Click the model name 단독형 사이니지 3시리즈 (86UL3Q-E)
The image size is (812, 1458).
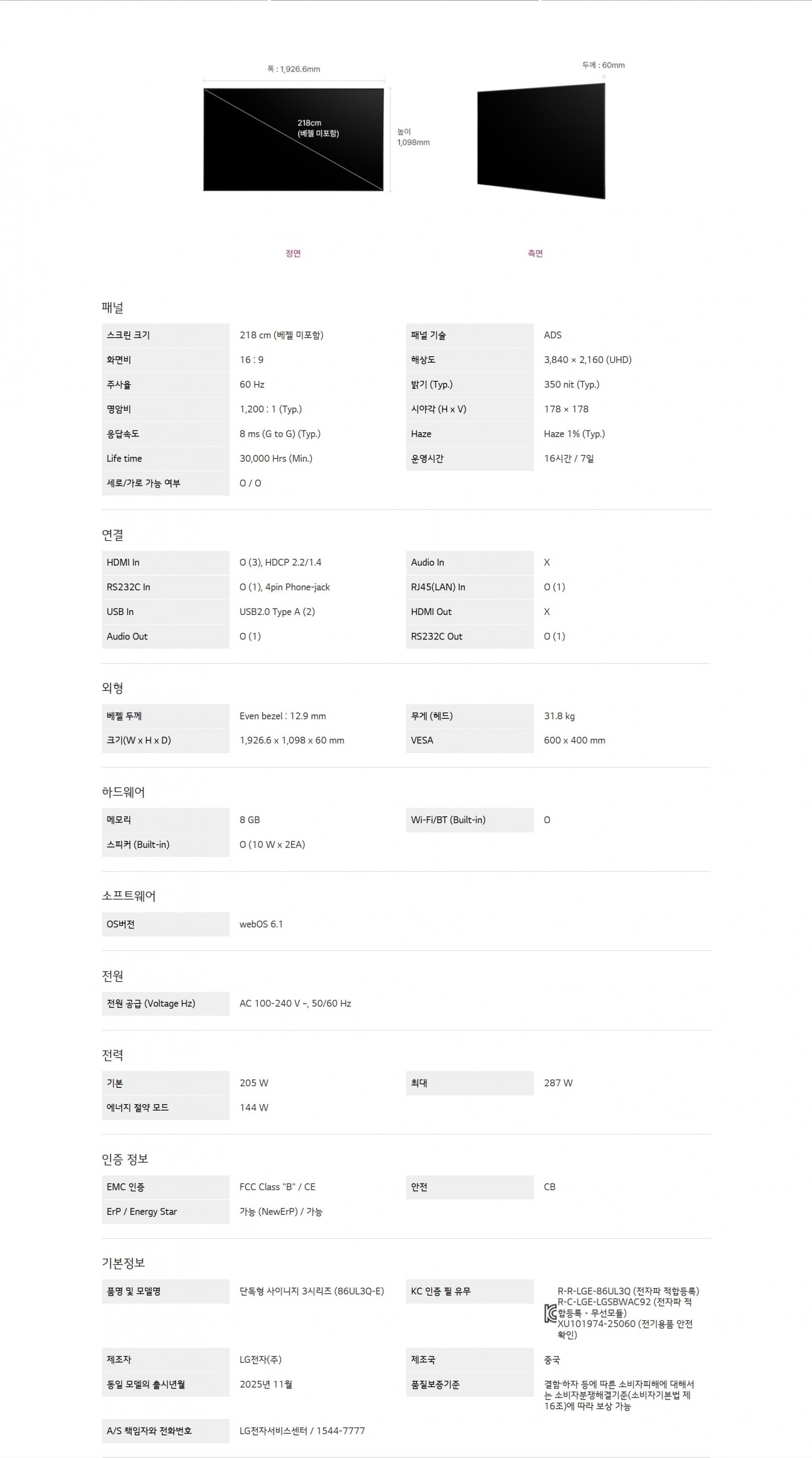coord(311,1291)
